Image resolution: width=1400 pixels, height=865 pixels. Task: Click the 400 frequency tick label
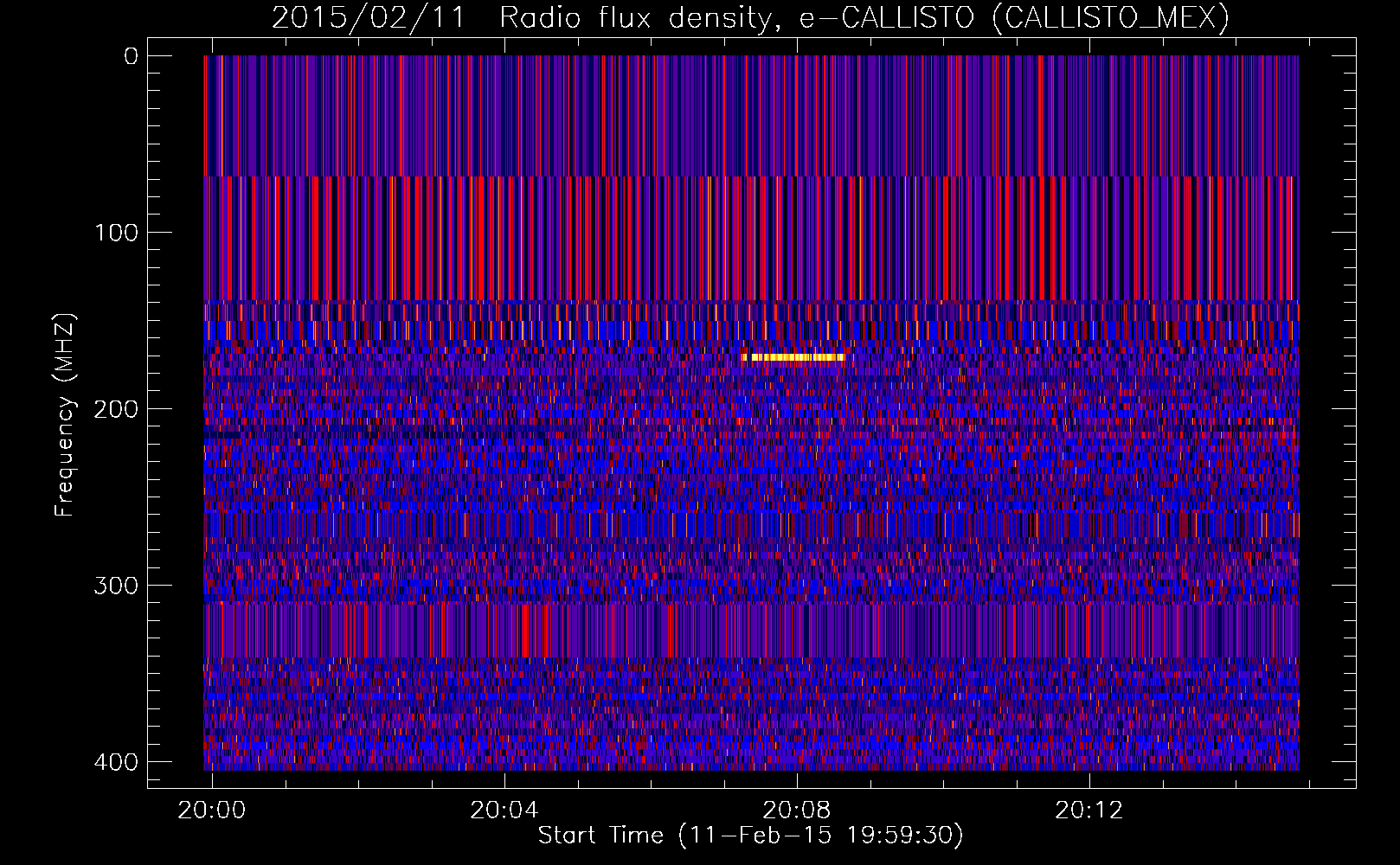[x=116, y=762]
